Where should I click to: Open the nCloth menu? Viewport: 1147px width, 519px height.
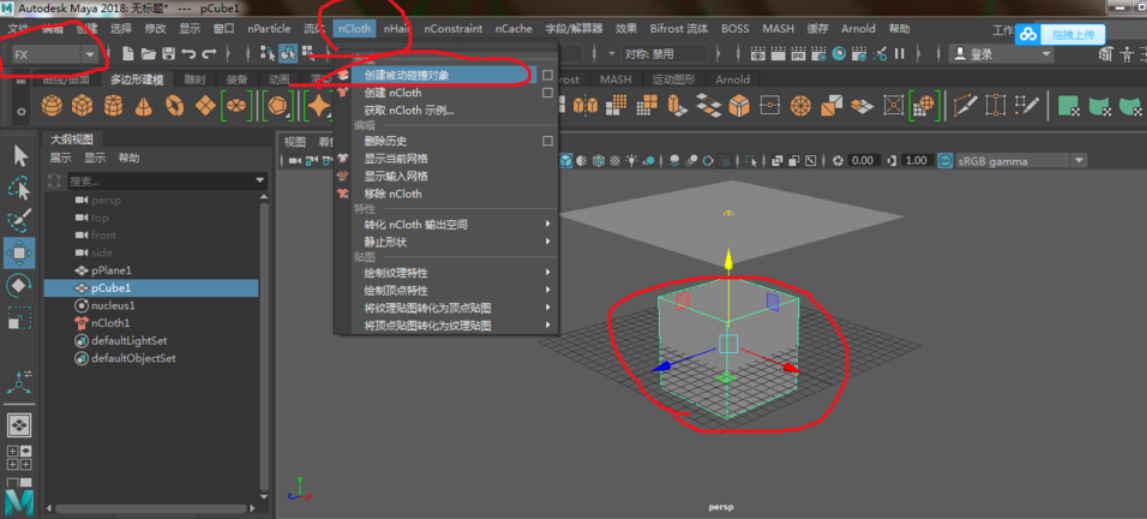tap(355, 29)
